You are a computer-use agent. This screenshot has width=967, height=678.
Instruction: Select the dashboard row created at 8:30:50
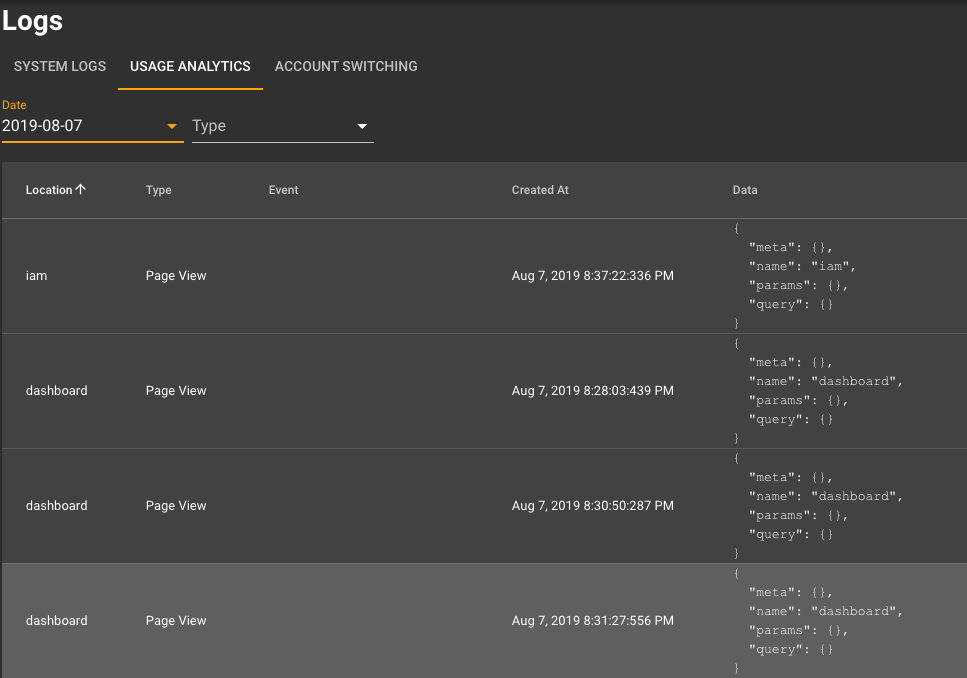484,506
